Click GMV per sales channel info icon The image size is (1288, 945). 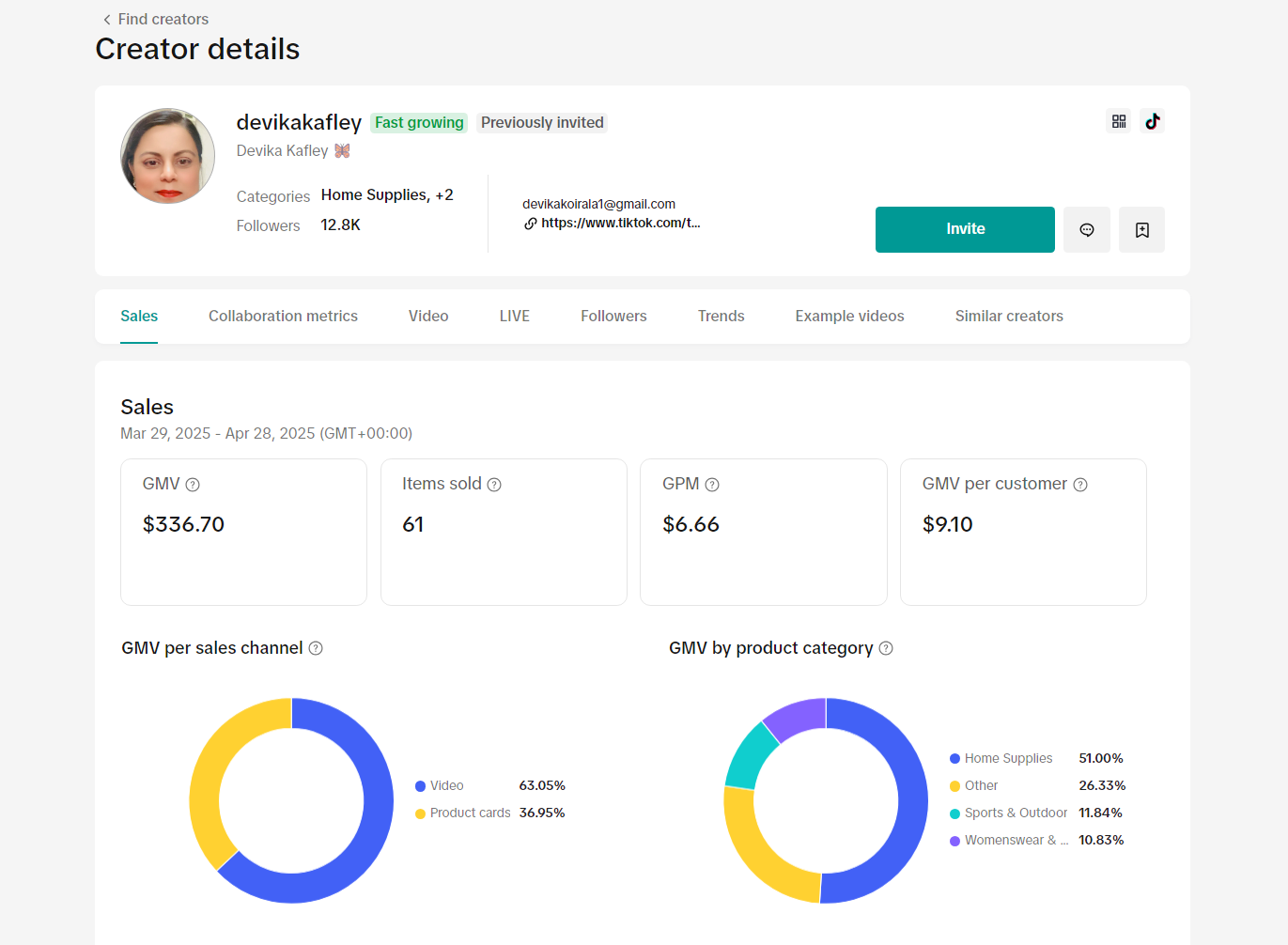coord(316,648)
